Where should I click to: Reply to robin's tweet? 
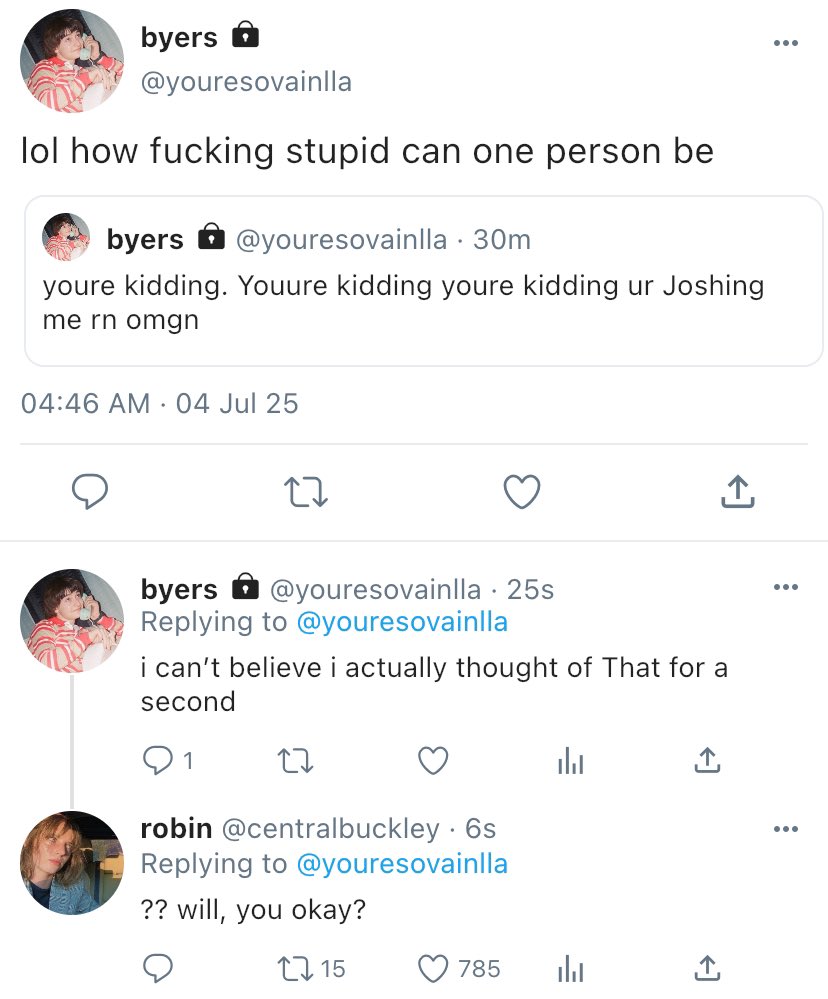pos(157,968)
